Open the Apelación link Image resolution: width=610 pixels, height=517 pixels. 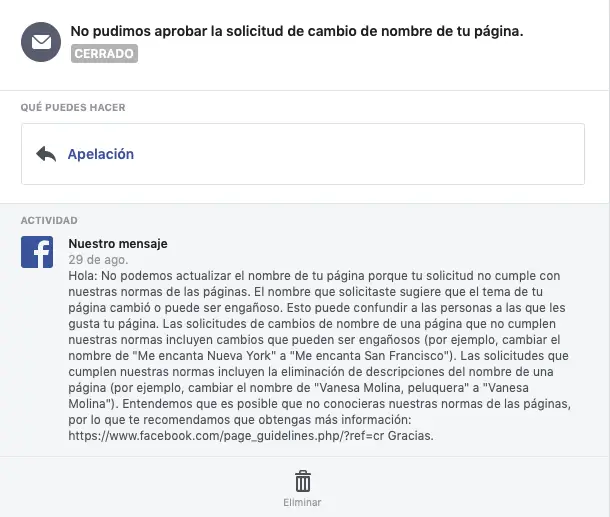(x=101, y=154)
